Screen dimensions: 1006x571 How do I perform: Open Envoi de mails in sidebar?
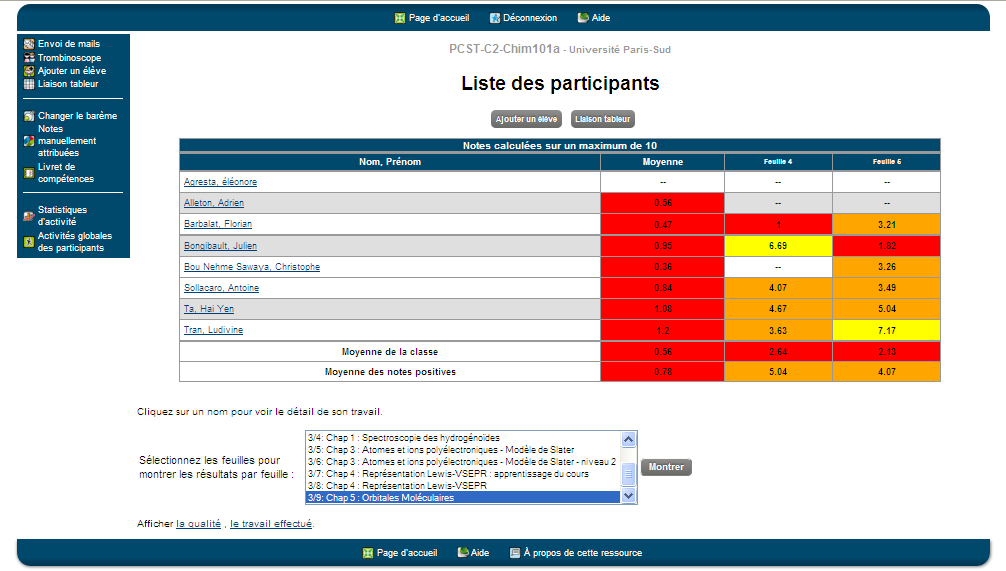click(69, 44)
